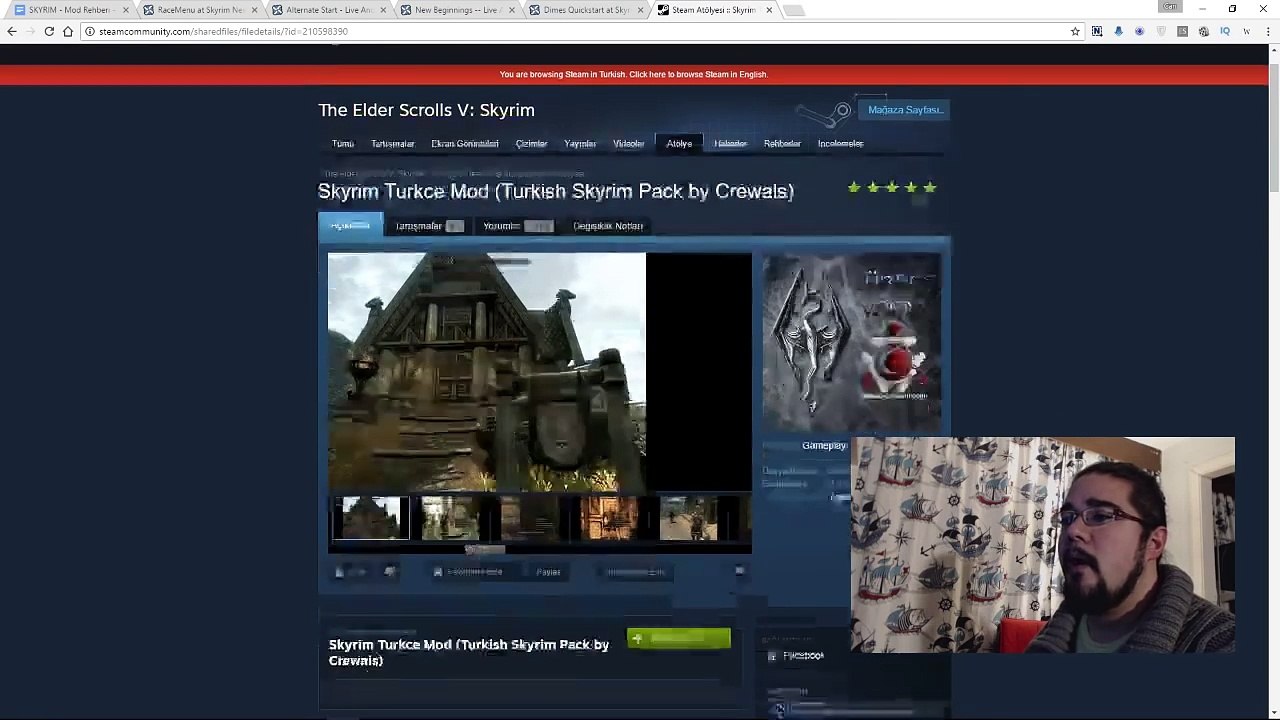
Task: Open the Çizimler tab
Action: [531, 144]
